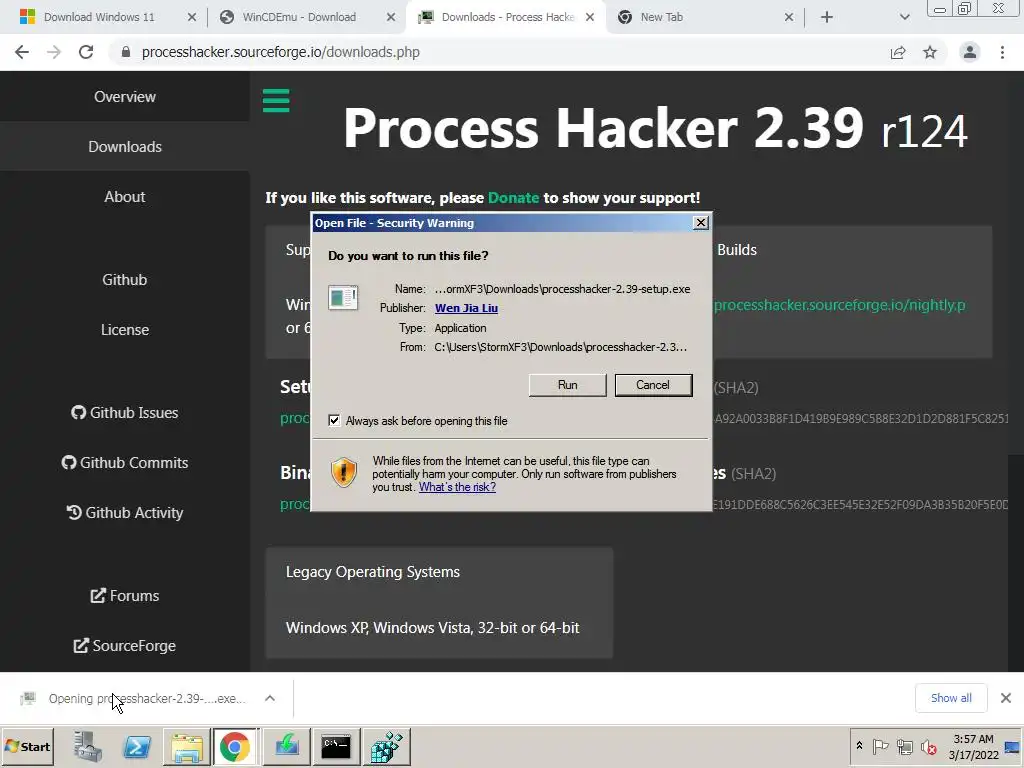The image size is (1024, 768).
Task: Open the What's the risk? link
Action: [x=457, y=487]
